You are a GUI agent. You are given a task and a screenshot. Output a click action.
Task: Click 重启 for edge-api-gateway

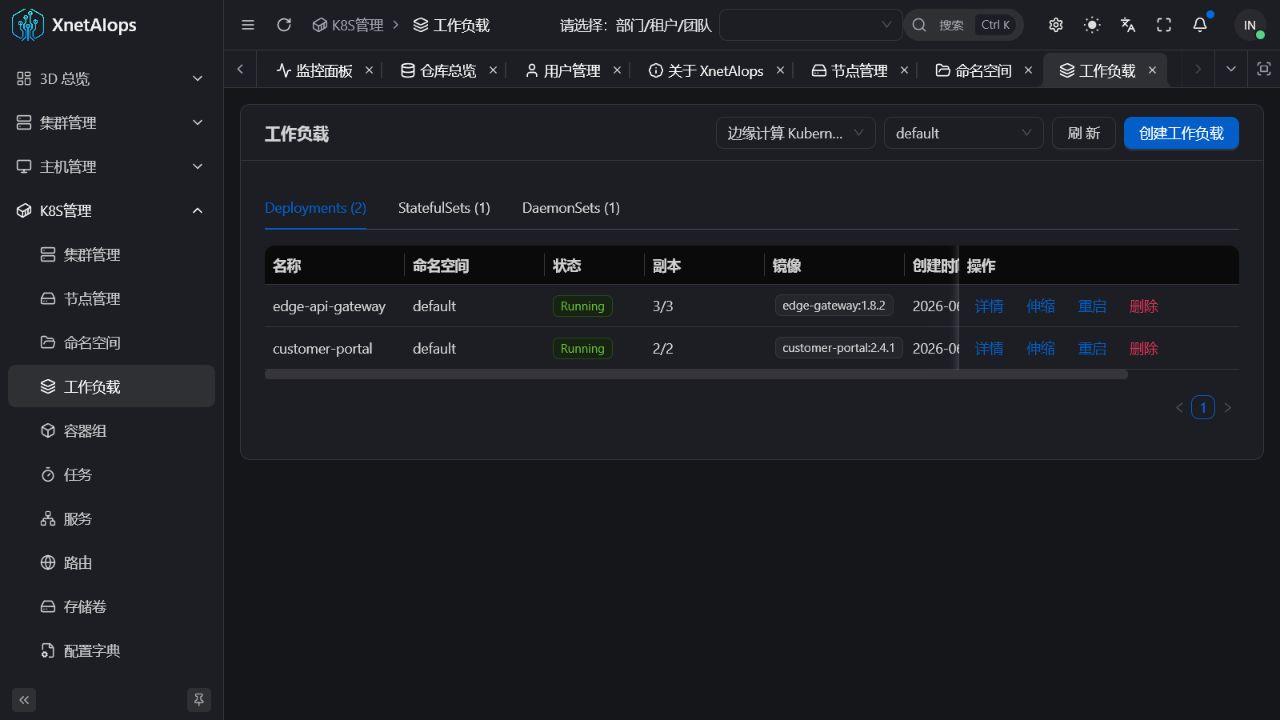coord(1092,306)
